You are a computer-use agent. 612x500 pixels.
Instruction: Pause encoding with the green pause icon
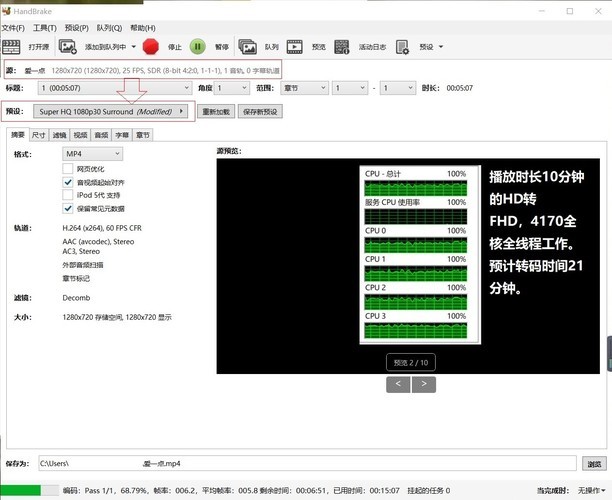point(197,46)
